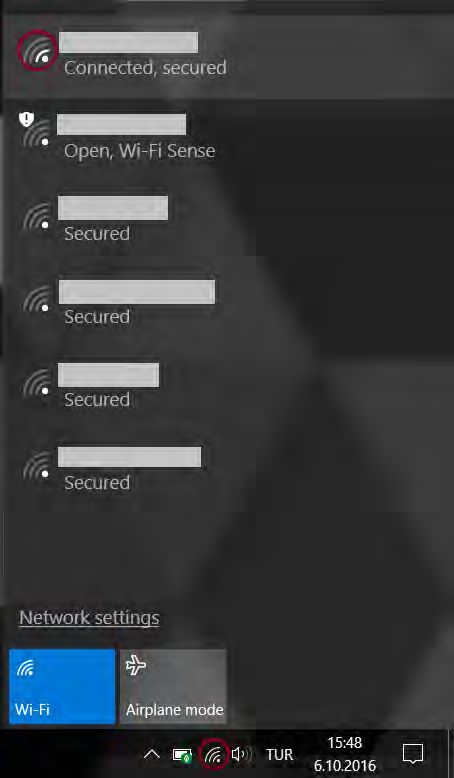Open Network settings link
This screenshot has width=454, height=778.
tap(89, 618)
